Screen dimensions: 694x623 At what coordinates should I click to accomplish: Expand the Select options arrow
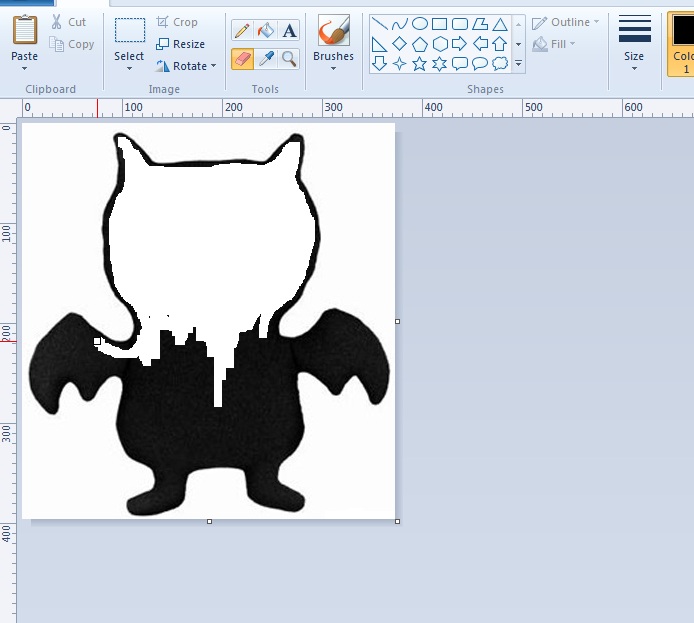click(x=129, y=69)
